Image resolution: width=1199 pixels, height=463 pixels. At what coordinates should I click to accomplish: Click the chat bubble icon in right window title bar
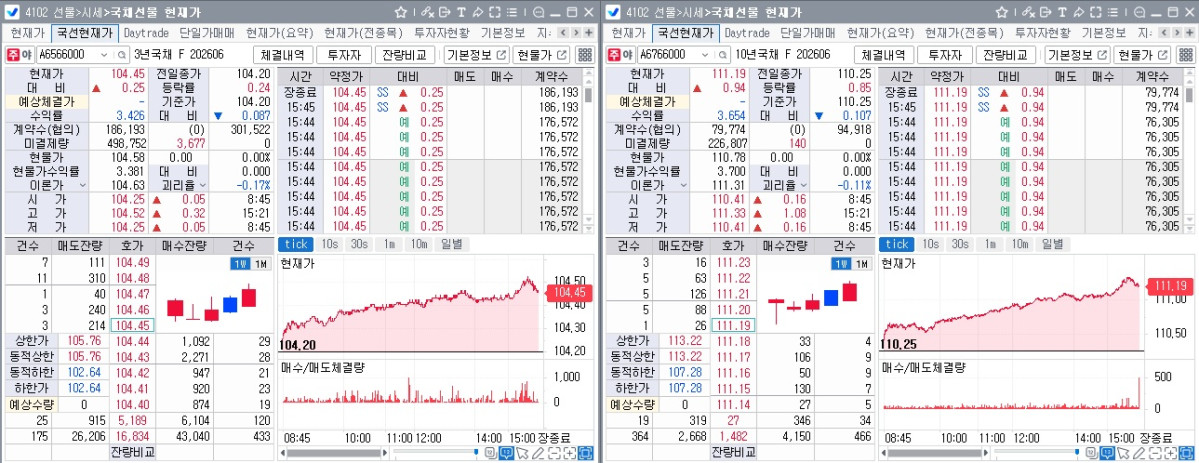(1140, 12)
